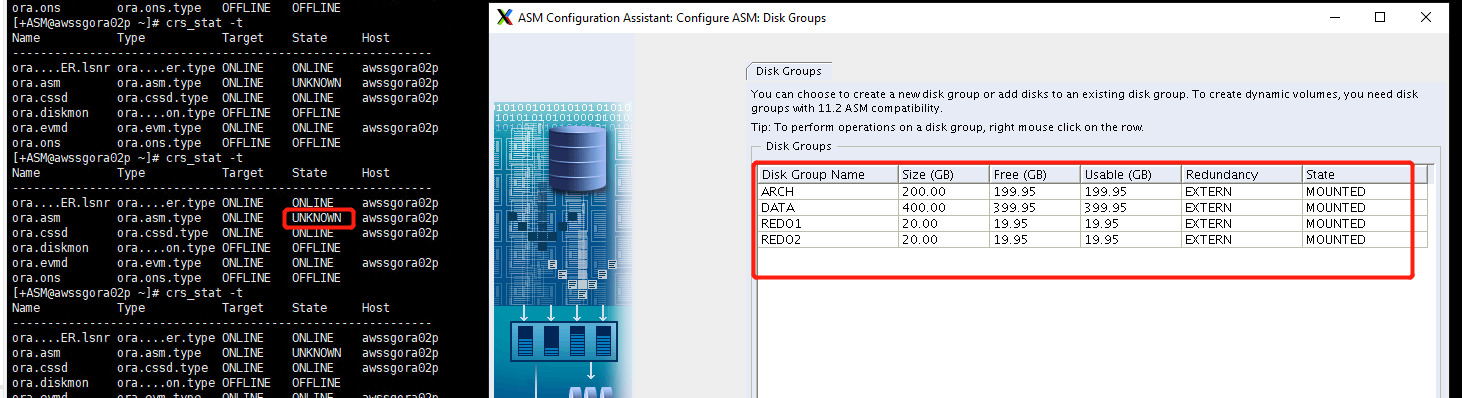Click the State column header
1462x398 pixels.
point(1364,174)
